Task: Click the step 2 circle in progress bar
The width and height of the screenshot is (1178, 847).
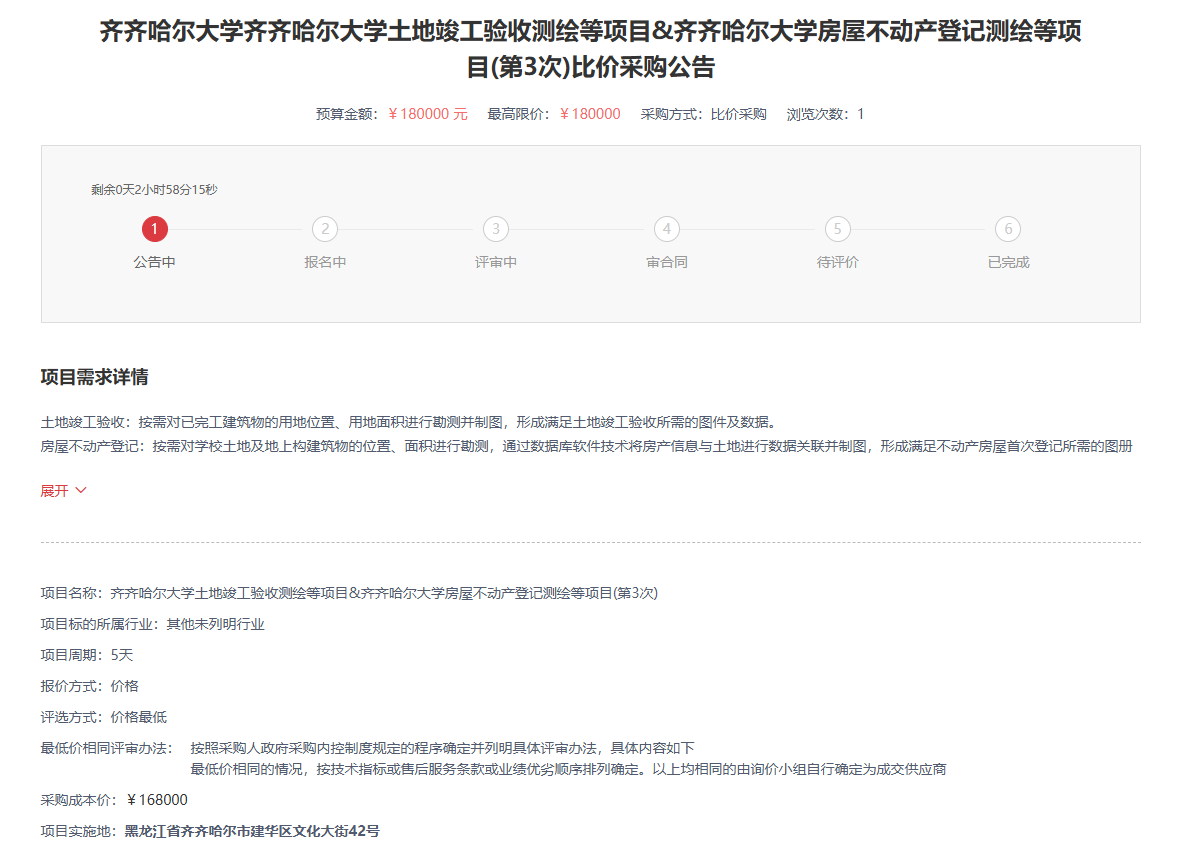Action: [x=325, y=230]
